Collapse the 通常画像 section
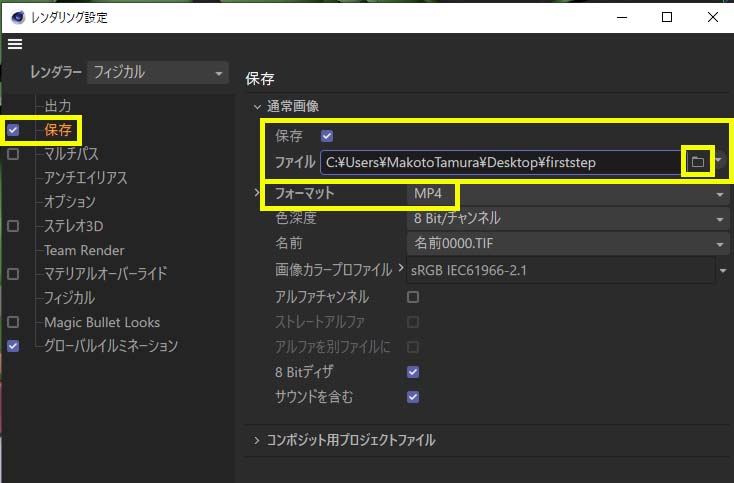The image size is (734, 483). pos(257,107)
